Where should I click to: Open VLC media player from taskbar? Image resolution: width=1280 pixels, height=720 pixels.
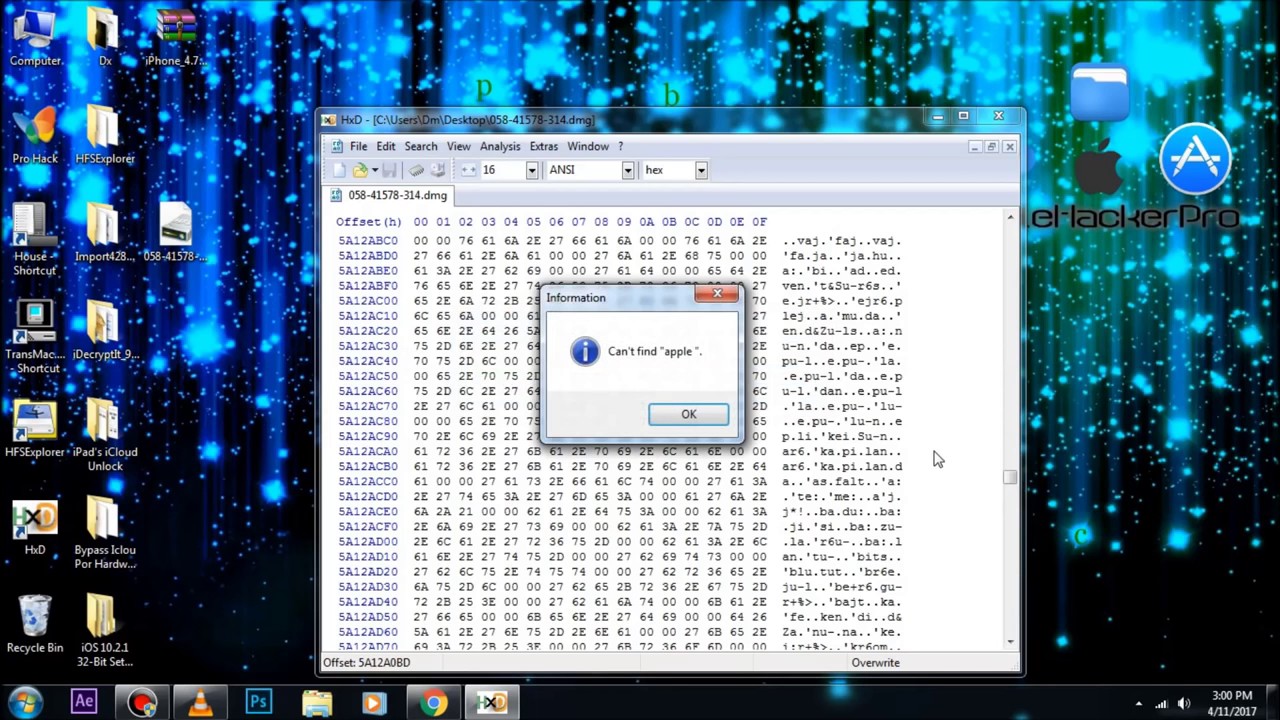[200, 702]
